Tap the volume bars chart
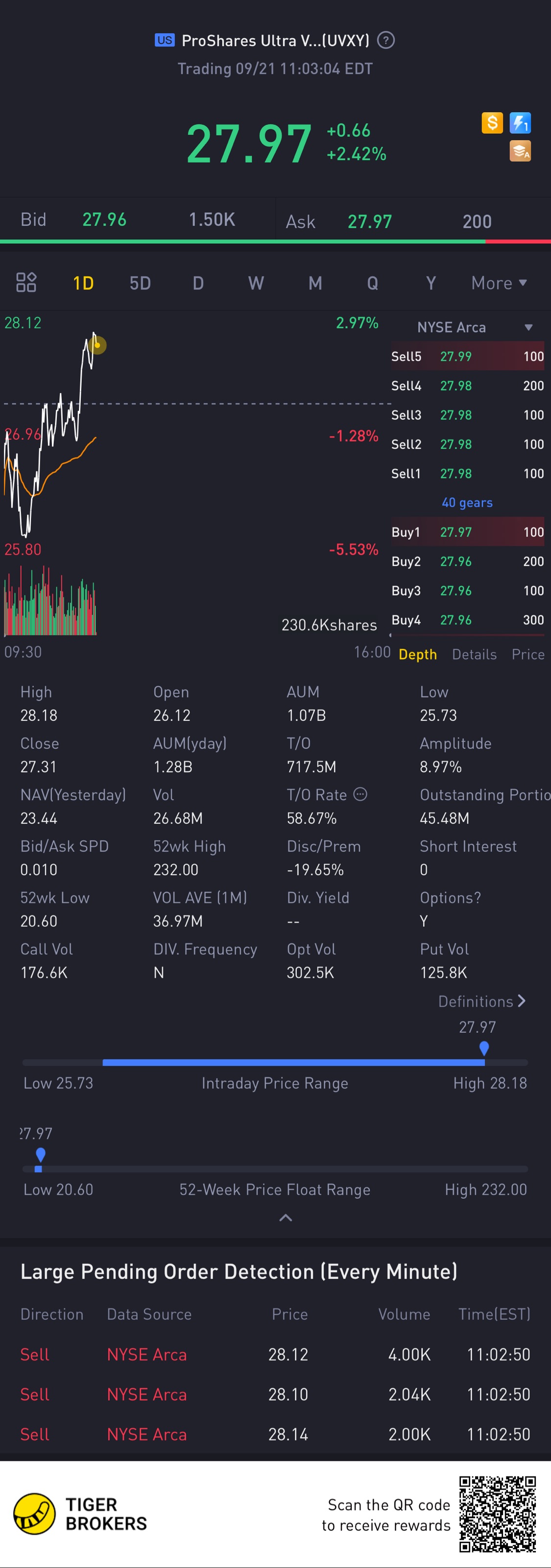 [x=50, y=601]
